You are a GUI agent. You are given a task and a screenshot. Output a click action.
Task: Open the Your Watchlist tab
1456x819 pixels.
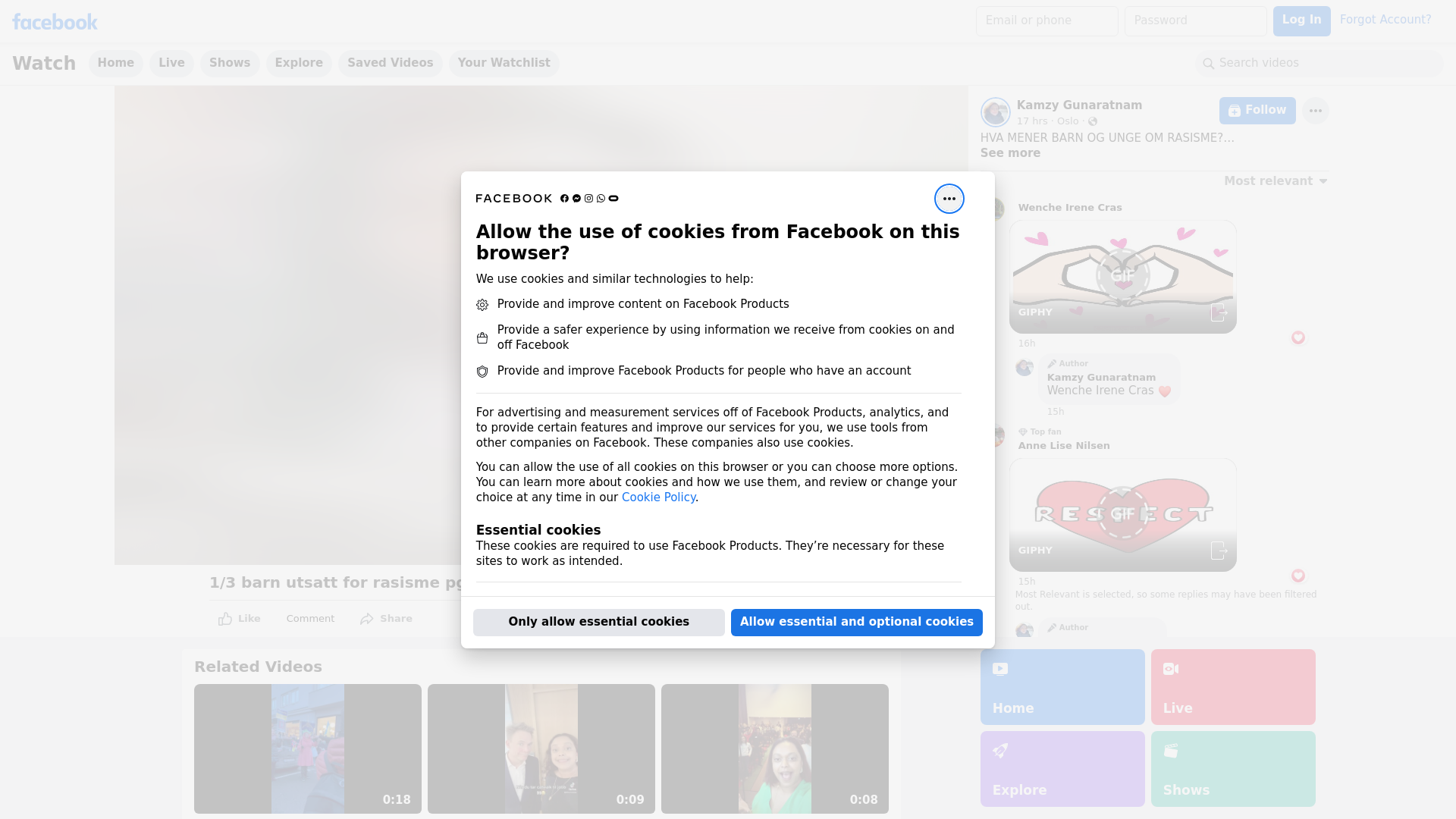[x=504, y=63]
